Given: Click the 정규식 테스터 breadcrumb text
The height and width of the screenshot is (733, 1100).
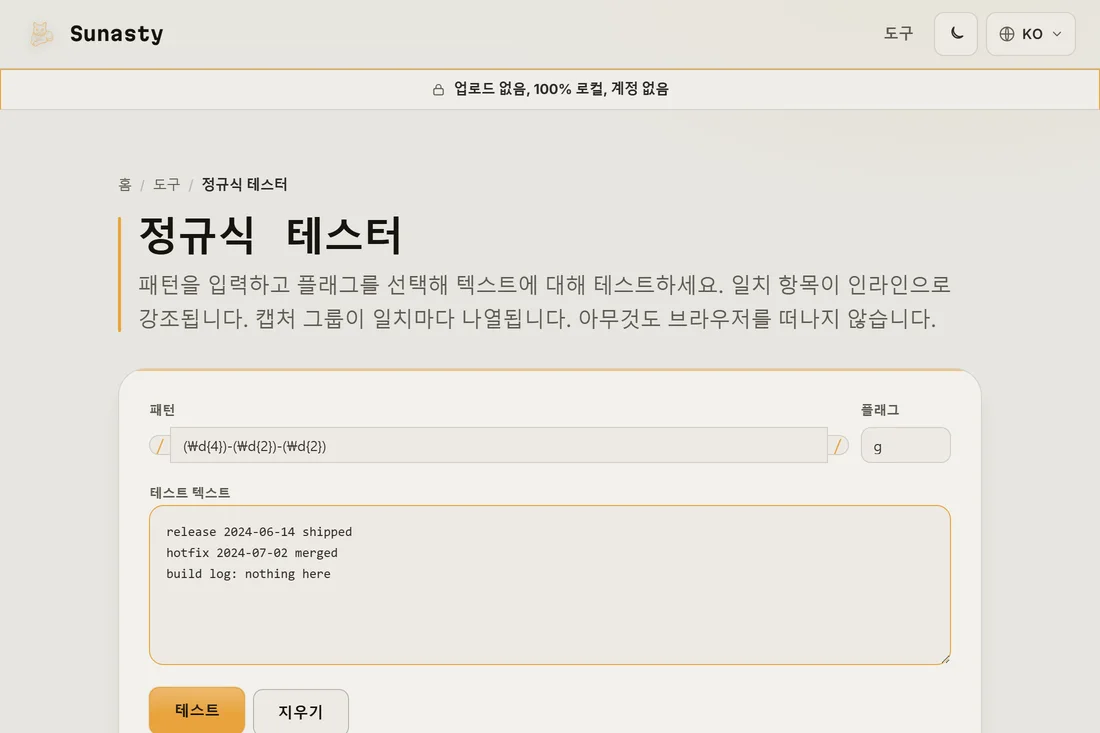Looking at the screenshot, I should [x=244, y=184].
